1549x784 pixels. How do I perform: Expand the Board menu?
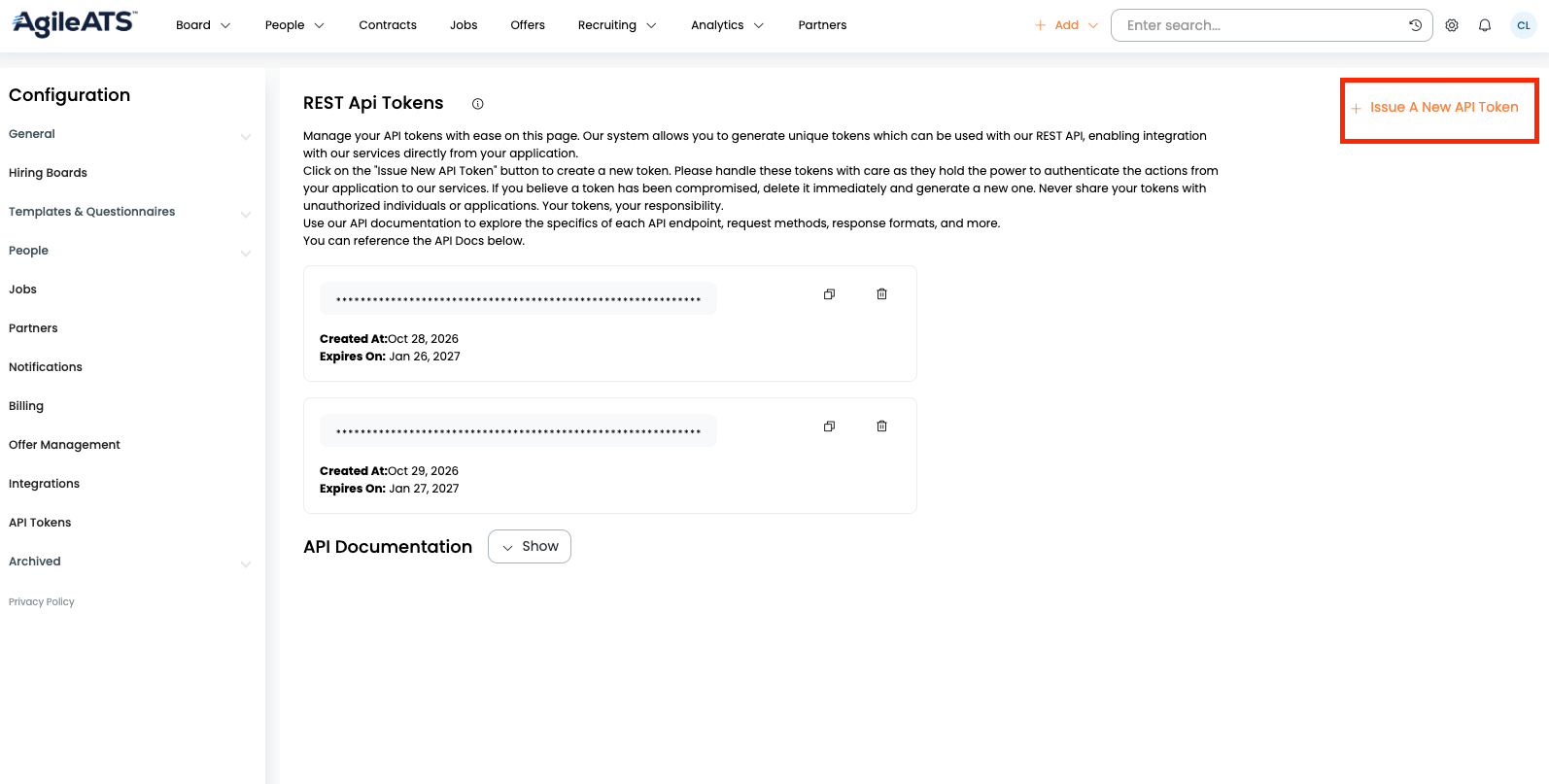tap(203, 25)
